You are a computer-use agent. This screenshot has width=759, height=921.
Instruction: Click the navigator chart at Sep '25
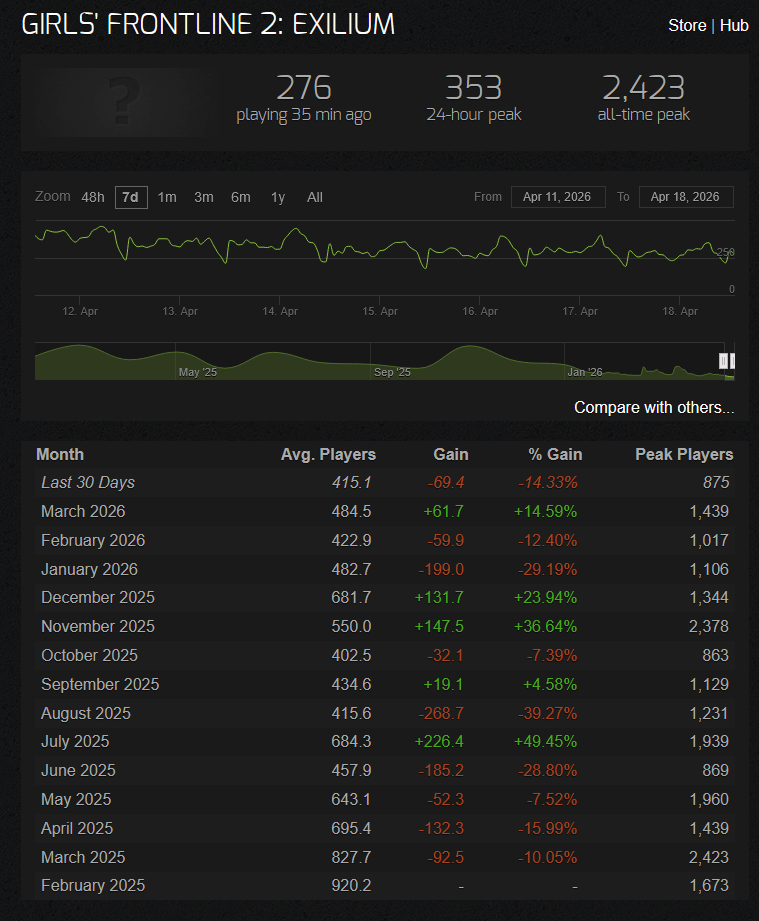[392, 372]
